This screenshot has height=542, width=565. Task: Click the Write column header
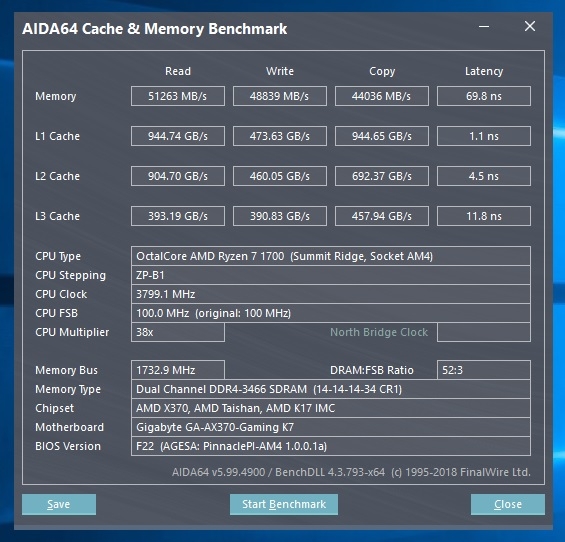coord(280,71)
